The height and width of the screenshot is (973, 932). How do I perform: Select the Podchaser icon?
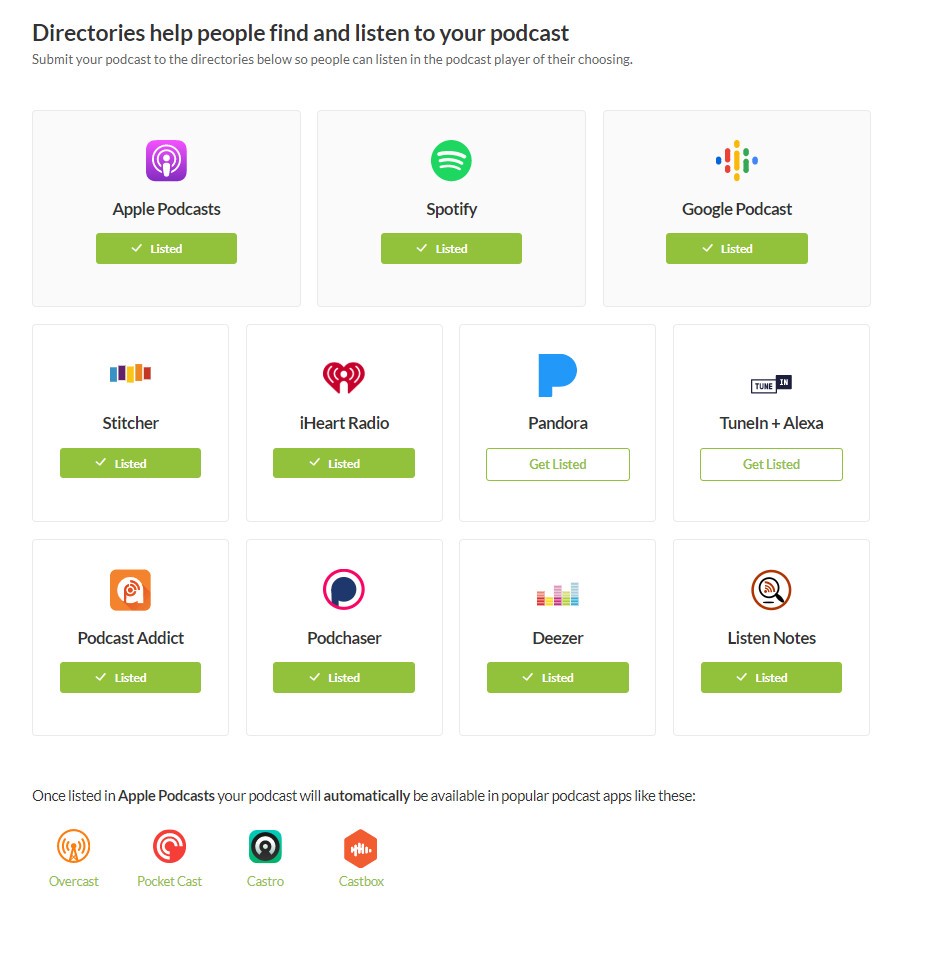click(344, 590)
